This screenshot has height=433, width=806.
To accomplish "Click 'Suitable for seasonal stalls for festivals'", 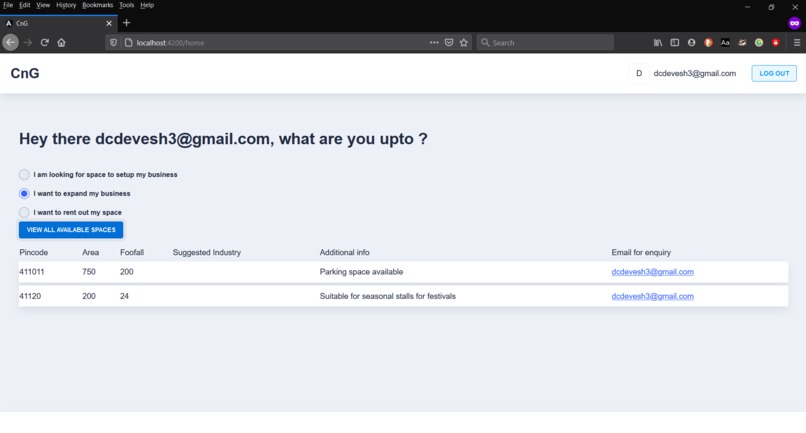I will [x=388, y=296].
